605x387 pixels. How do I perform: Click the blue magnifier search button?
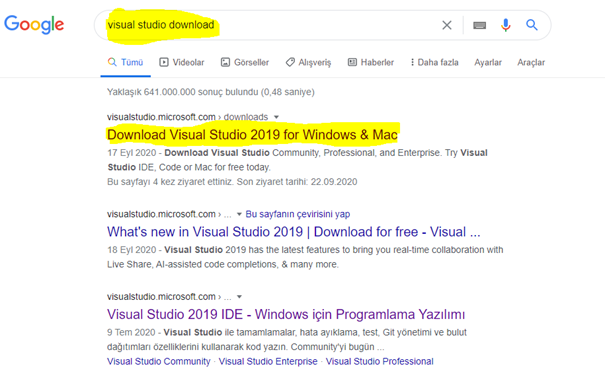532,25
